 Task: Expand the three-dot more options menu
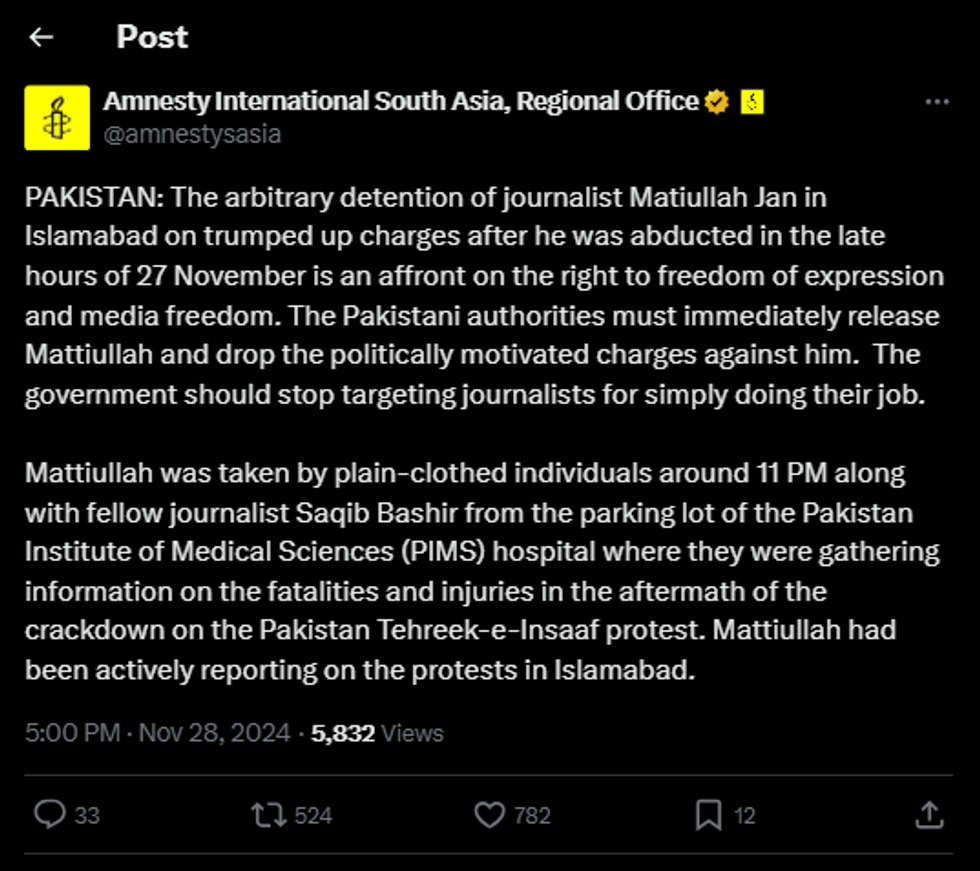click(937, 102)
